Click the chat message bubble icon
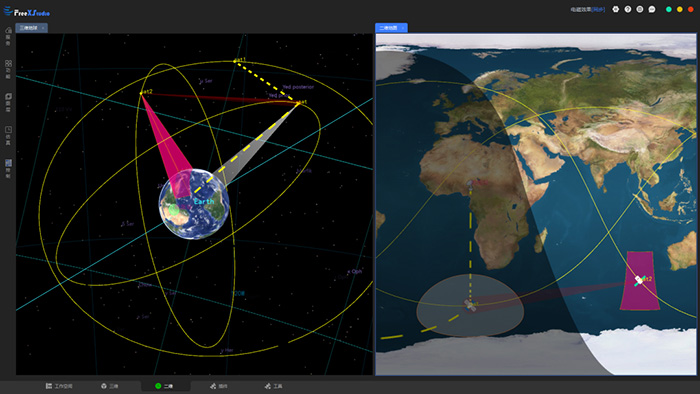The image size is (700, 394). pyautogui.click(x=652, y=9)
